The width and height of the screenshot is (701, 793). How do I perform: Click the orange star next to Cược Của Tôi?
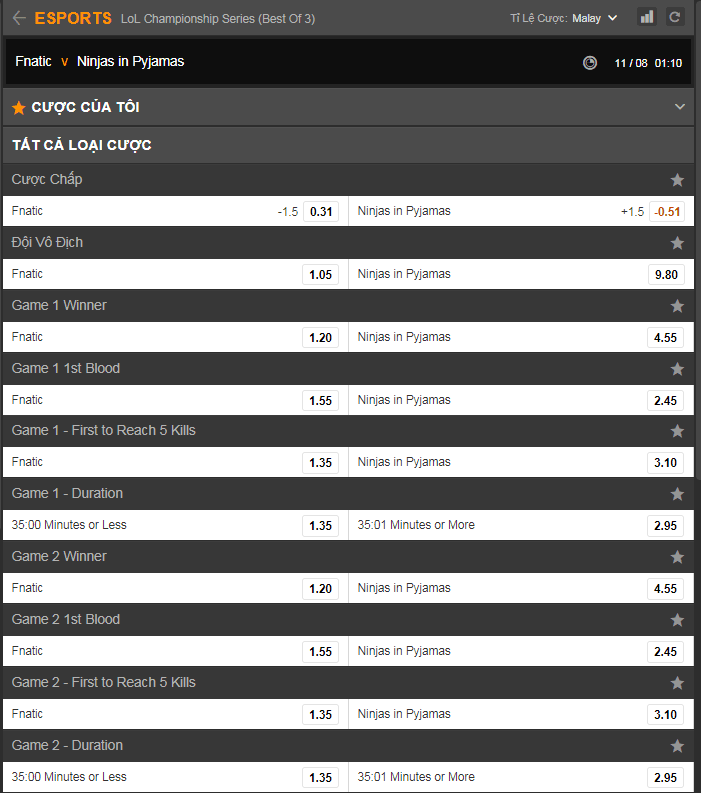tap(19, 108)
